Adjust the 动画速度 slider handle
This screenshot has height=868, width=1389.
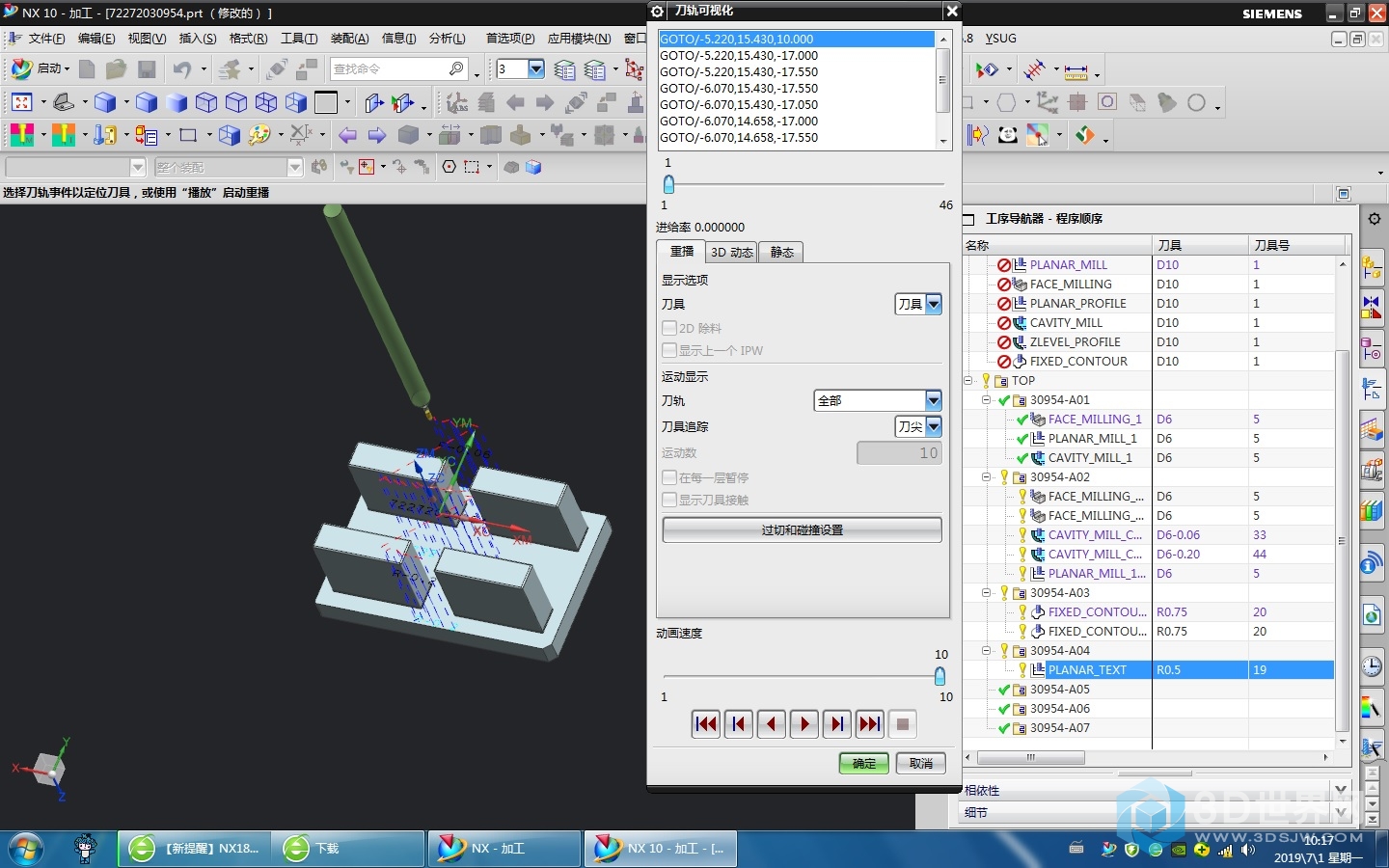[x=940, y=676]
